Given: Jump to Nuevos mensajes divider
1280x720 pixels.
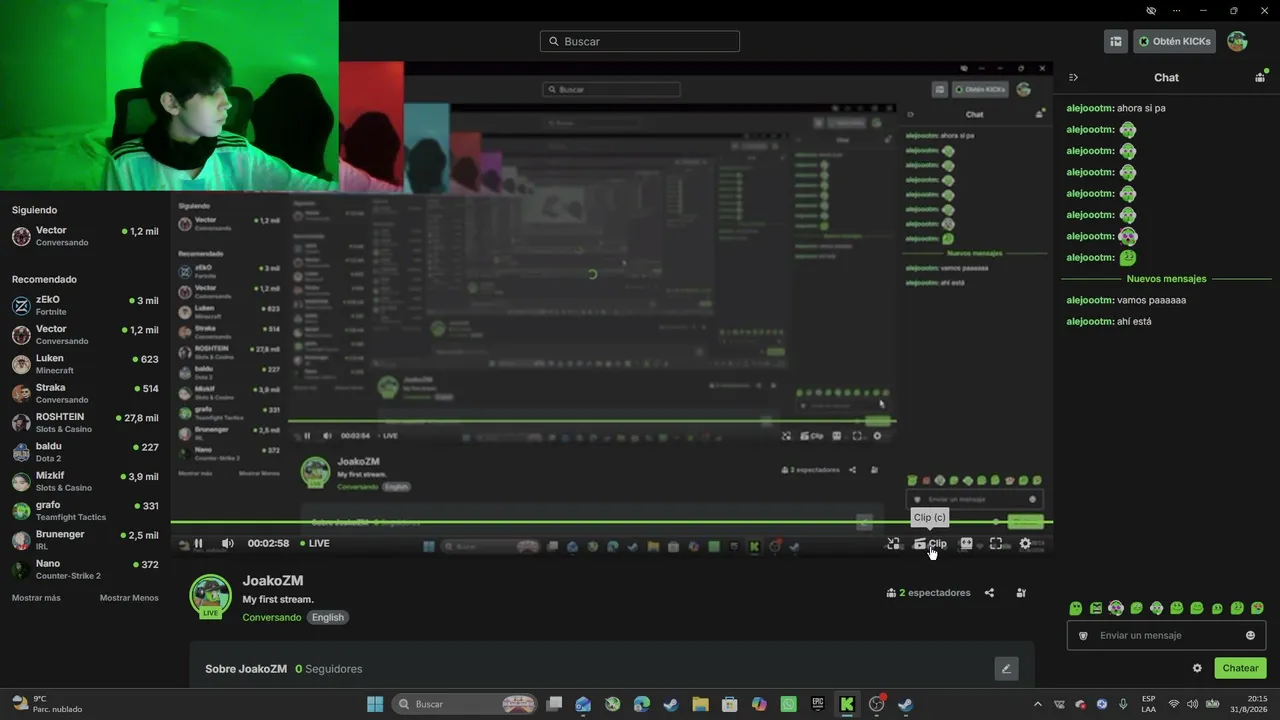Looking at the screenshot, I should [x=1166, y=279].
